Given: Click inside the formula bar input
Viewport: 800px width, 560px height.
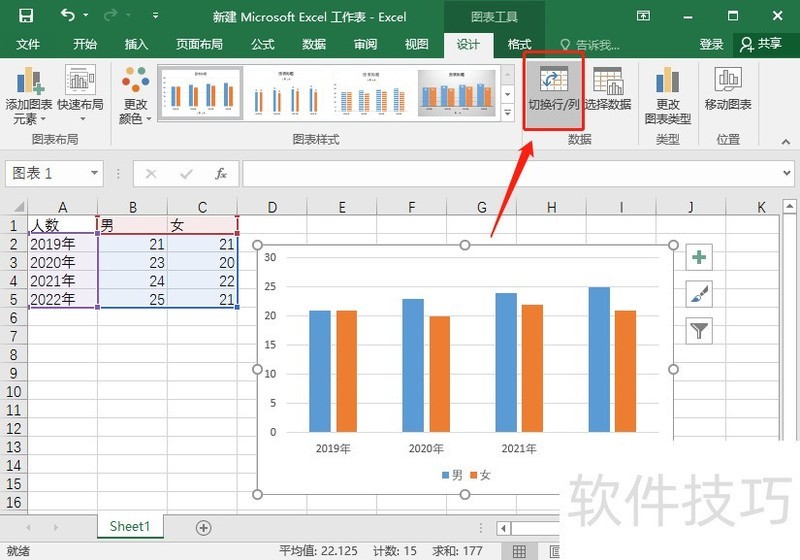Looking at the screenshot, I should click(510, 173).
